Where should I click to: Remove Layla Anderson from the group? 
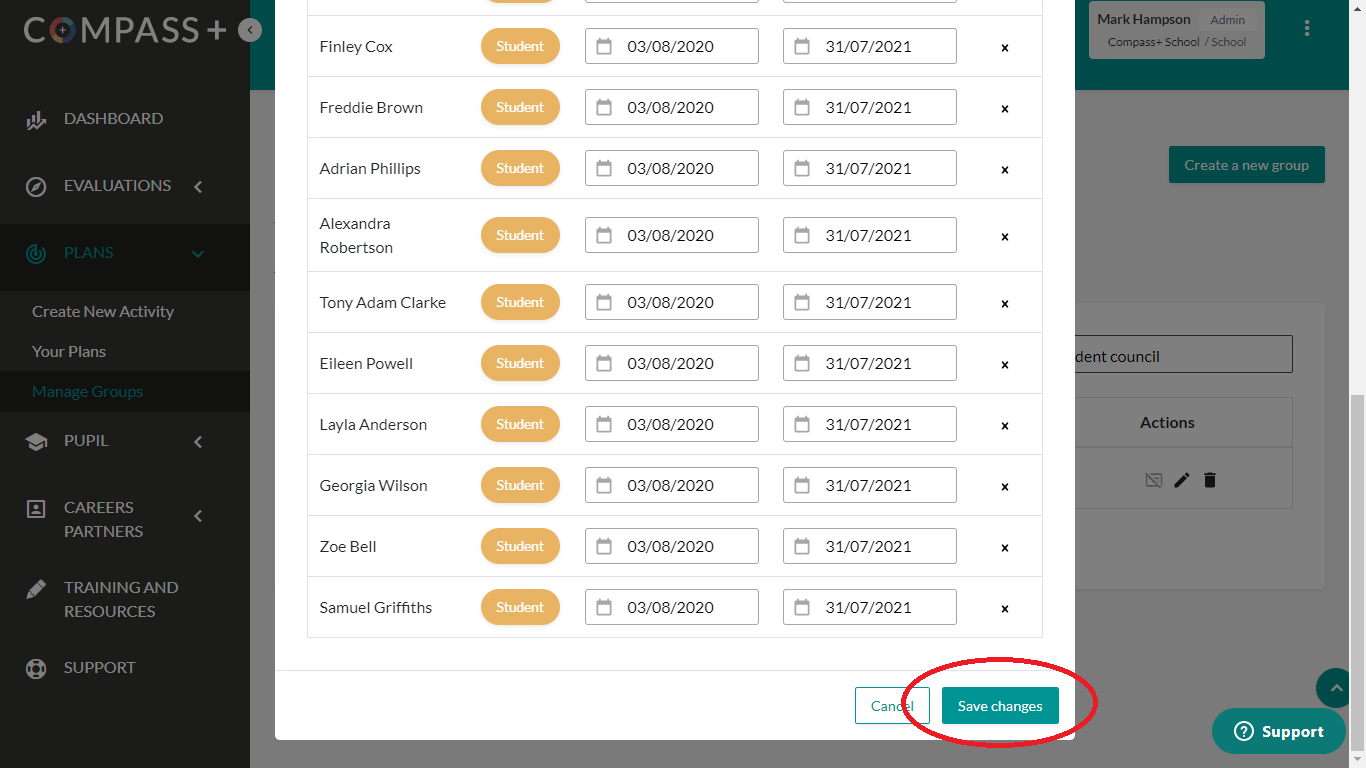(x=1005, y=425)
